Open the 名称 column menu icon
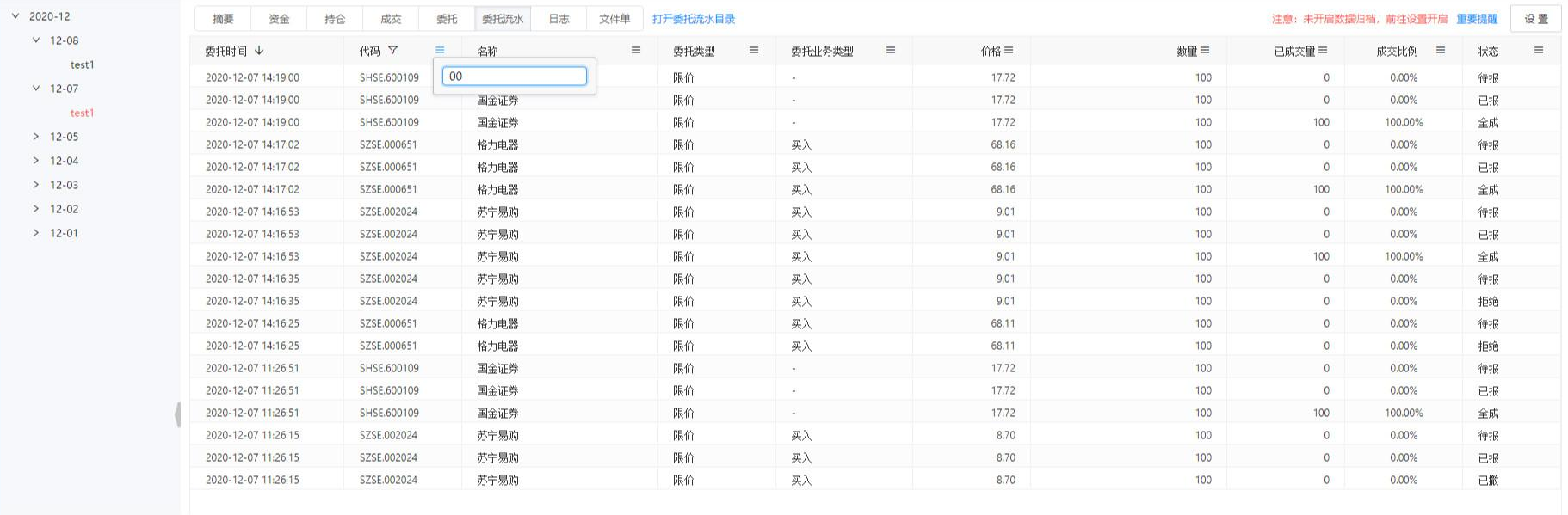The width and height of the screenshot is (1568, 515). [636, 51]
